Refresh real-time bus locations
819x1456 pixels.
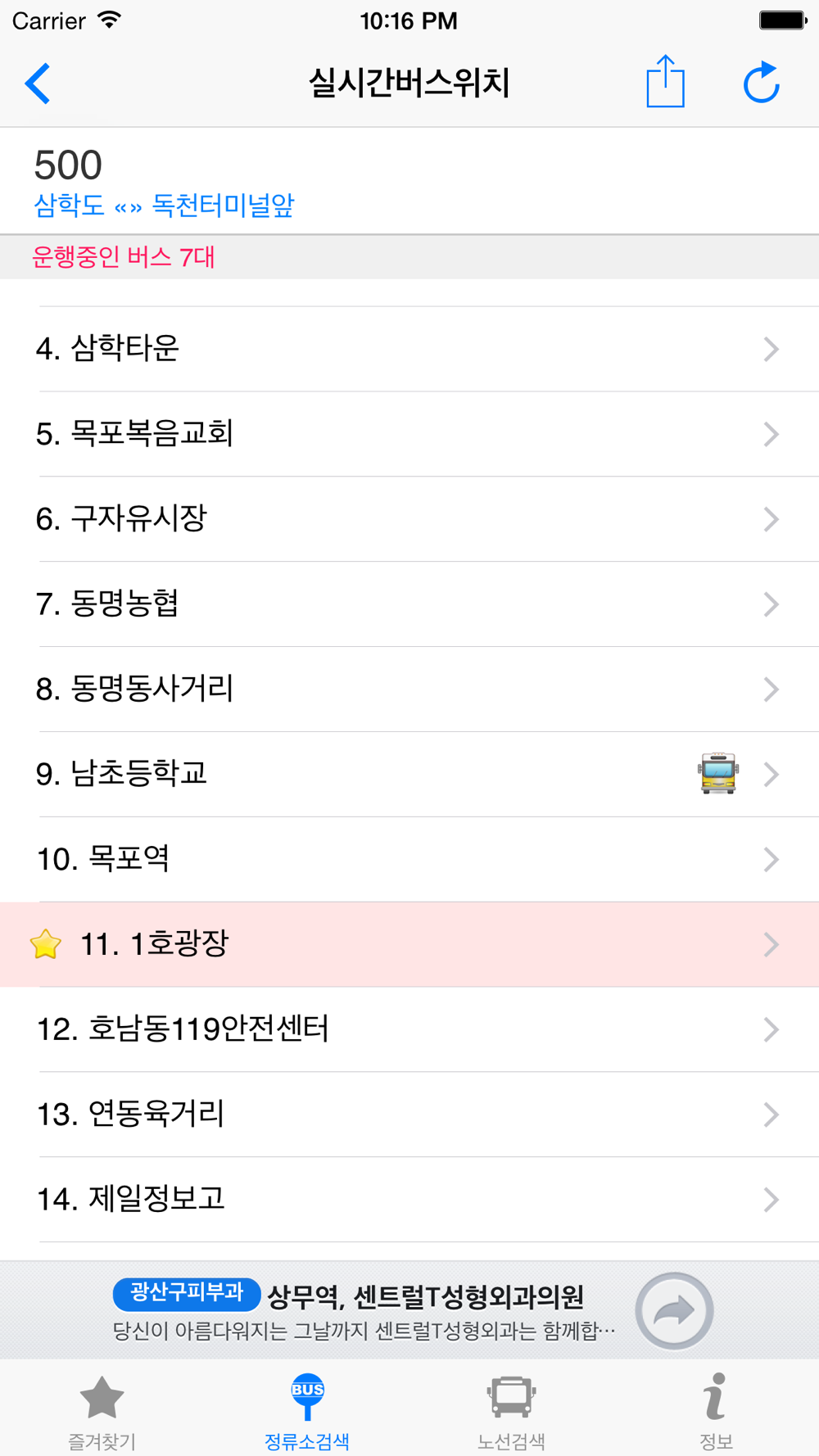point(762,83)
